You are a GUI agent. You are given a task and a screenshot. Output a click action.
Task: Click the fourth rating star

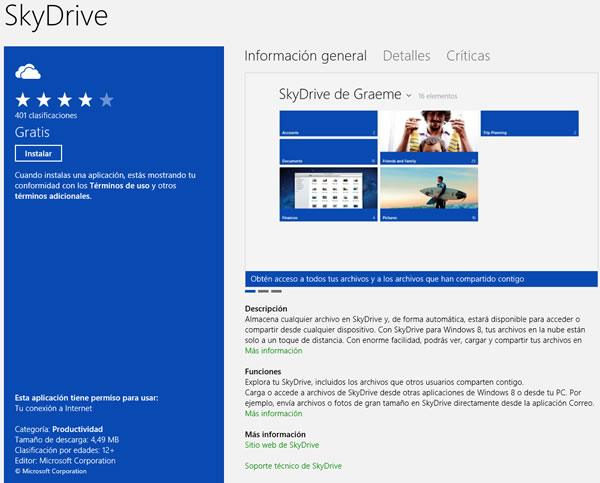pyautogui.click(x=85, y=100)
